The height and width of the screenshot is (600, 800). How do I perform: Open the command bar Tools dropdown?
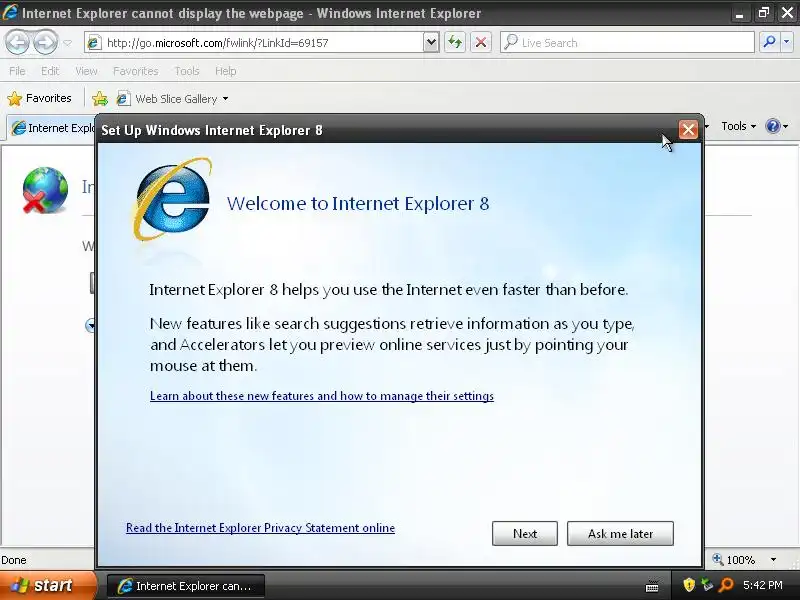[x=738, y=126]
